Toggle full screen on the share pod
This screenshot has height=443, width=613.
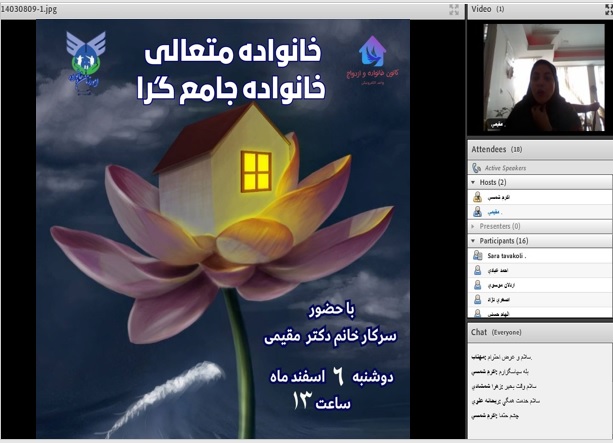point(454,10)
